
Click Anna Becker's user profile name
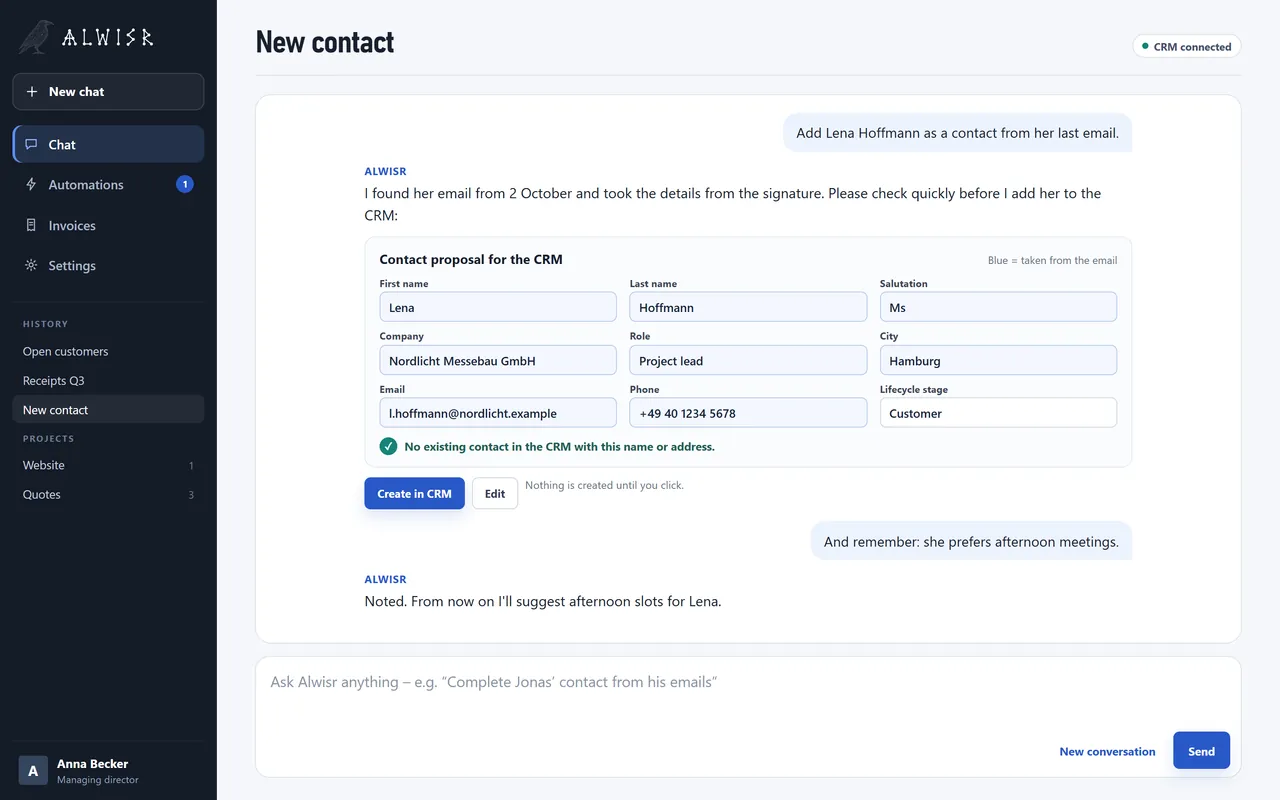93,764
